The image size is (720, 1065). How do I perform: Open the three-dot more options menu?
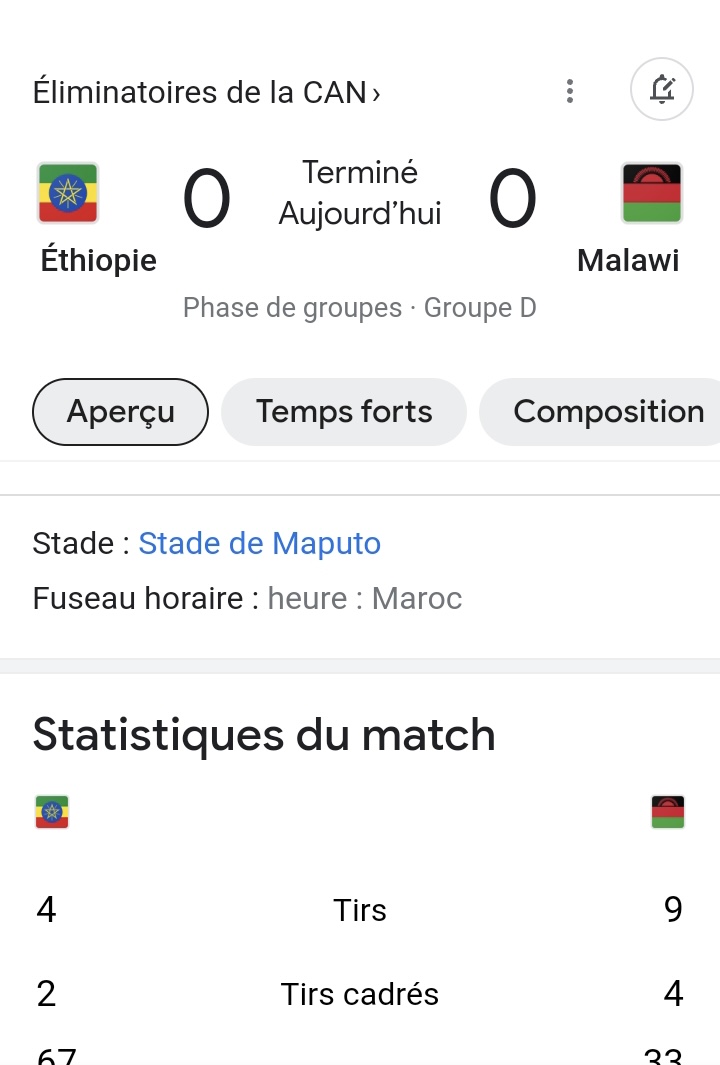[x=570, y=91]
